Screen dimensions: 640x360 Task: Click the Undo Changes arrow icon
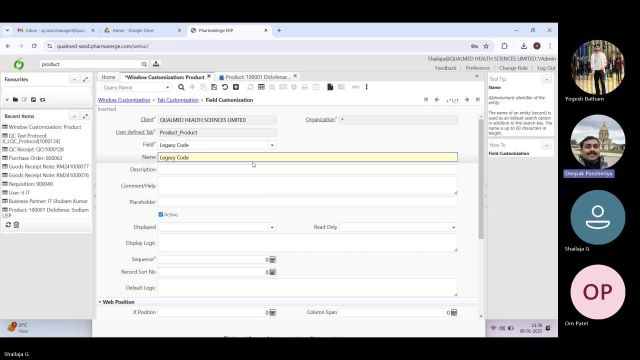point(225,87)
